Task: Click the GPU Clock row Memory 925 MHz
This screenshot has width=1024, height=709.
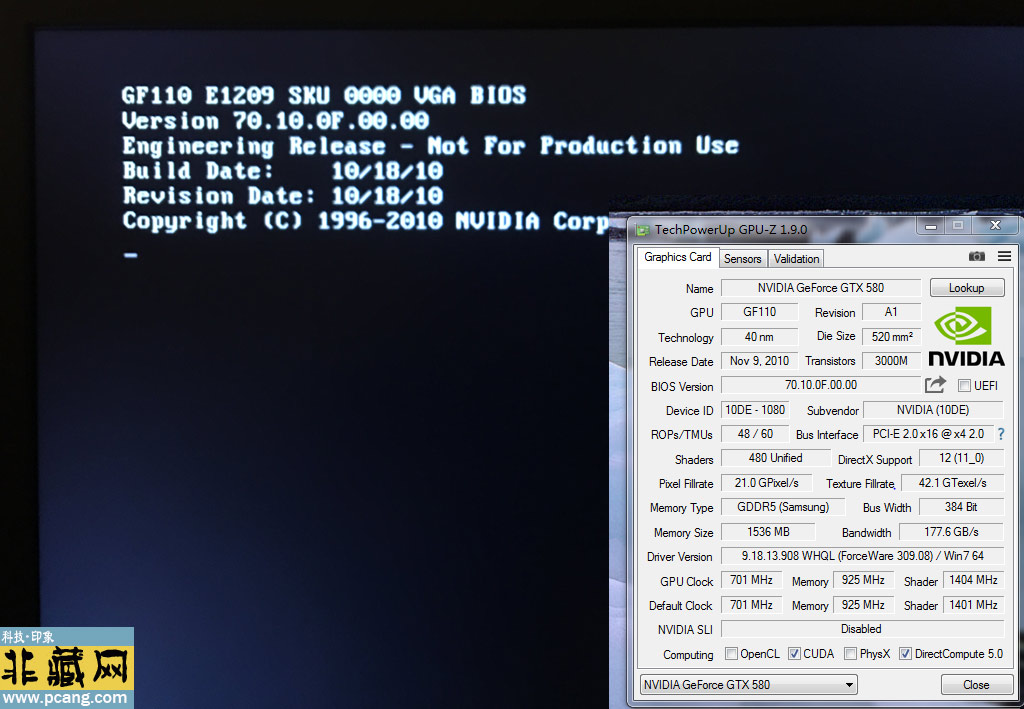Action: coord(863,580)
